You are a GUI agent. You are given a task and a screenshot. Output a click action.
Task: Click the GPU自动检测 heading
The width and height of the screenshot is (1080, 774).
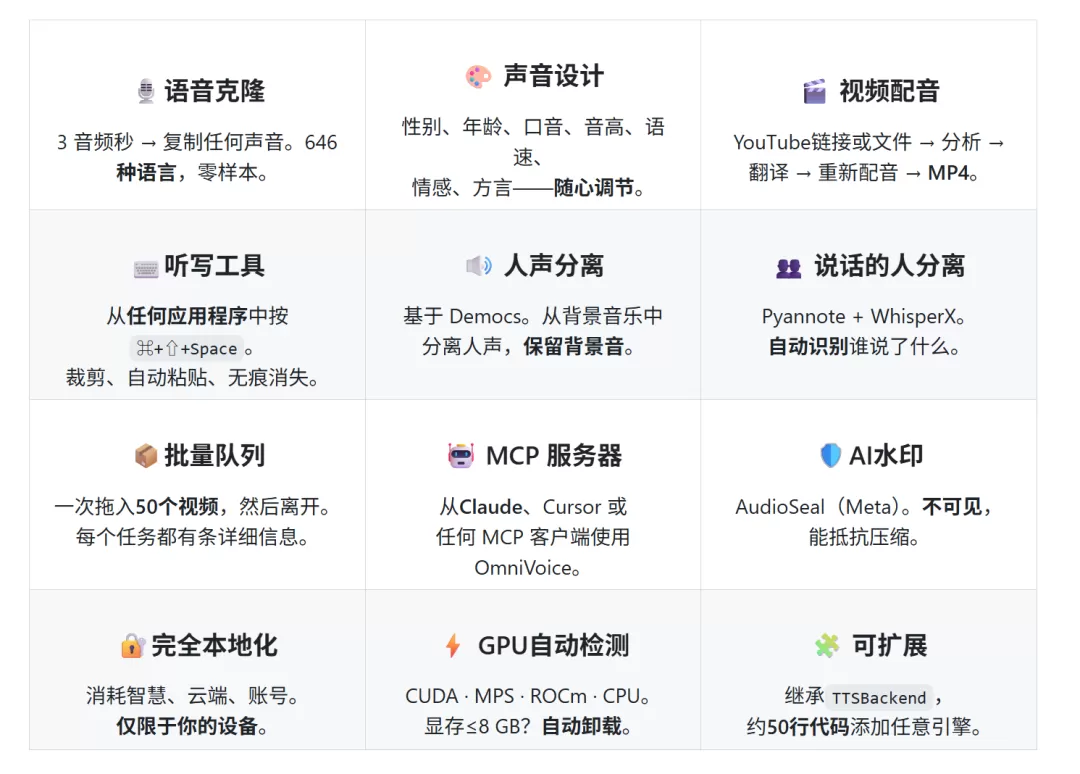[553, 645]
